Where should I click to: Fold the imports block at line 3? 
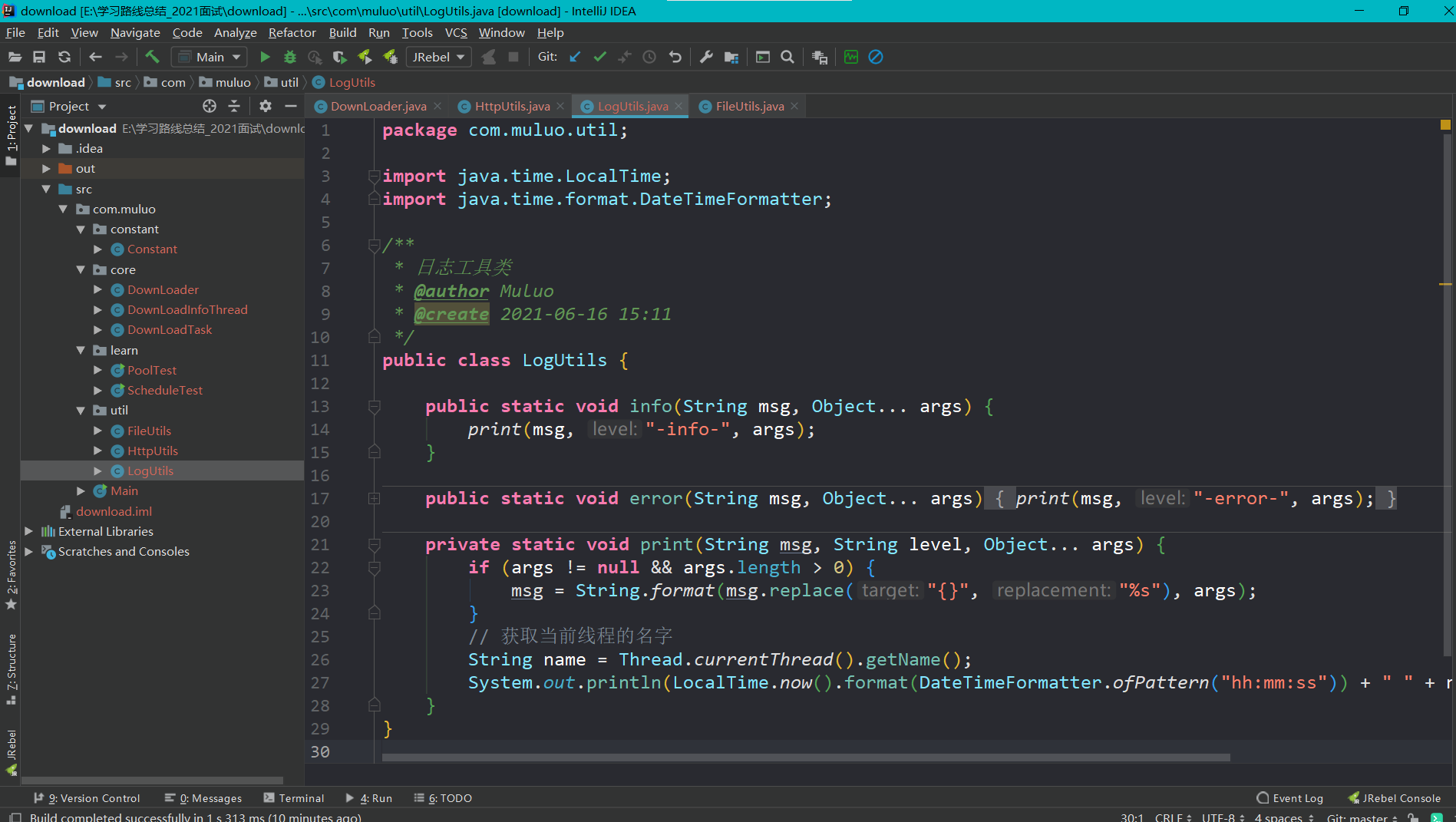[x=375, y=177]
